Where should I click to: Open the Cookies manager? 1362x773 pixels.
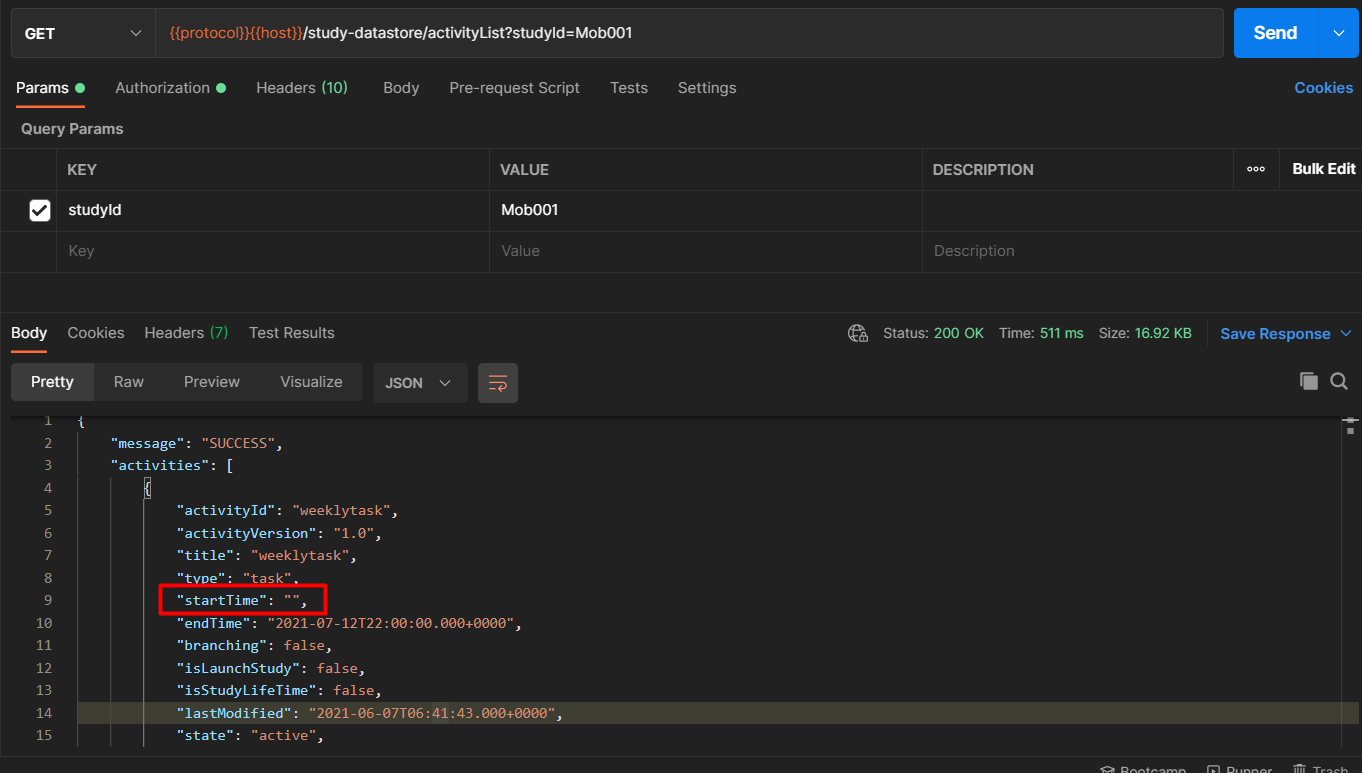1323,88
